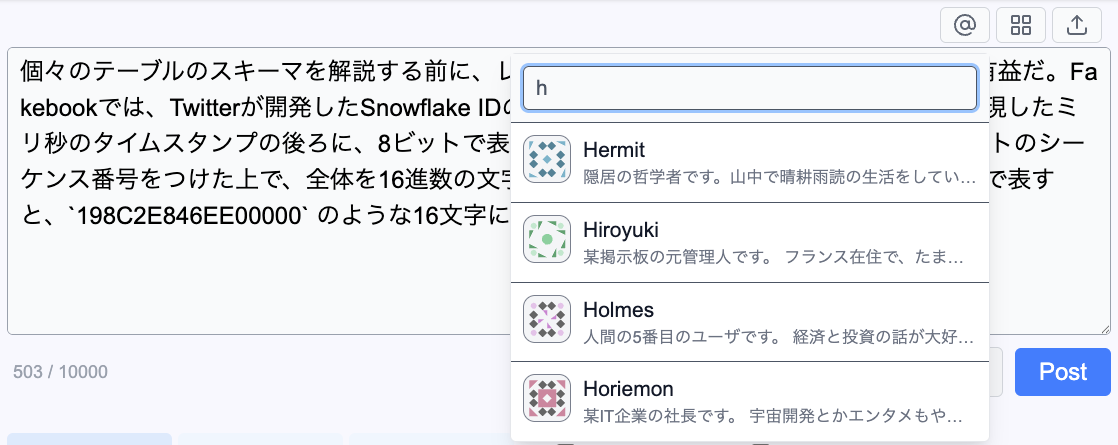The height and width of the screenshot is (445, 1118).
Task: Click the text area resize handle
Action: (1104, 327)
